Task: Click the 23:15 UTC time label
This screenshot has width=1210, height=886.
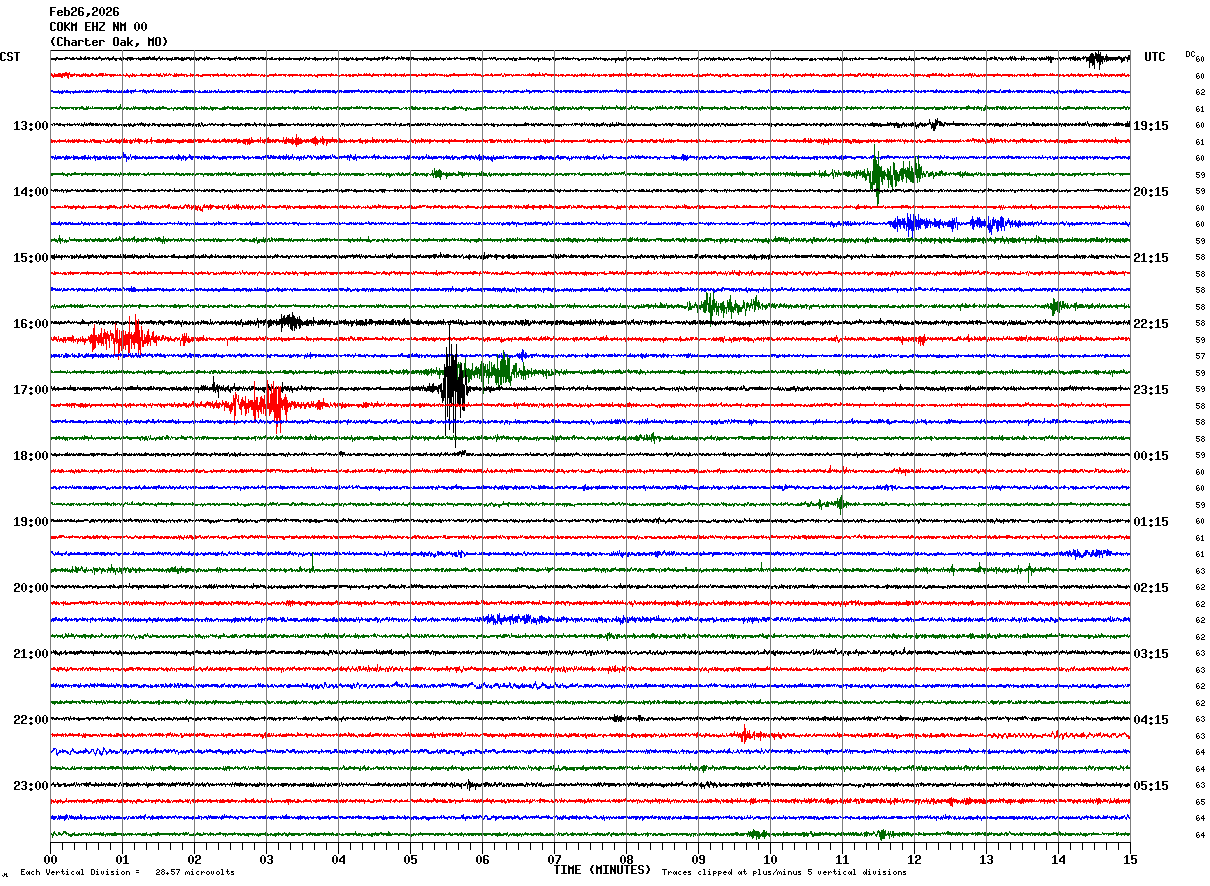Action: [x=1151, y=390]
